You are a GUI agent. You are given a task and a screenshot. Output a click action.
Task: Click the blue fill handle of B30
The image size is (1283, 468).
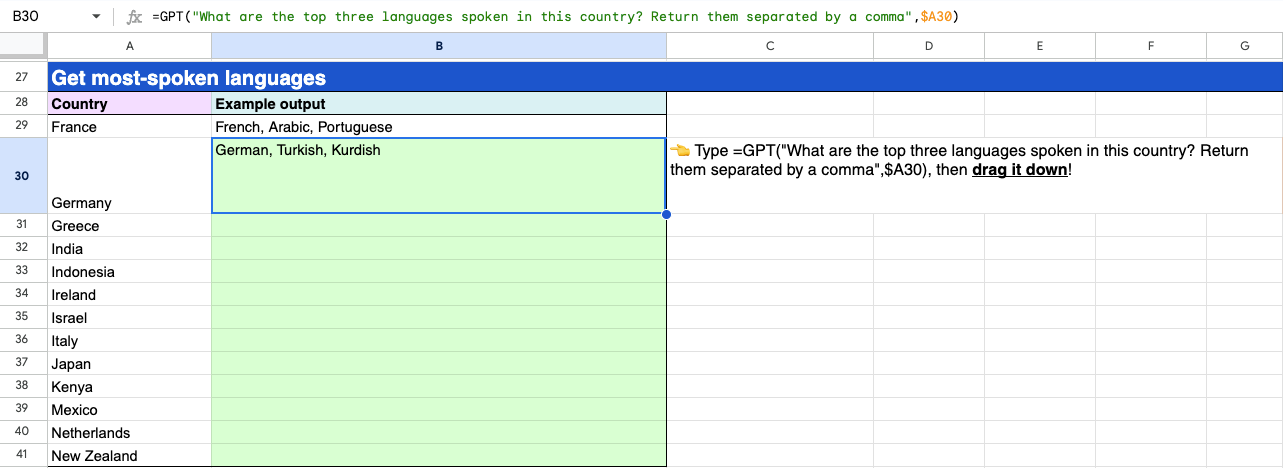666,213
